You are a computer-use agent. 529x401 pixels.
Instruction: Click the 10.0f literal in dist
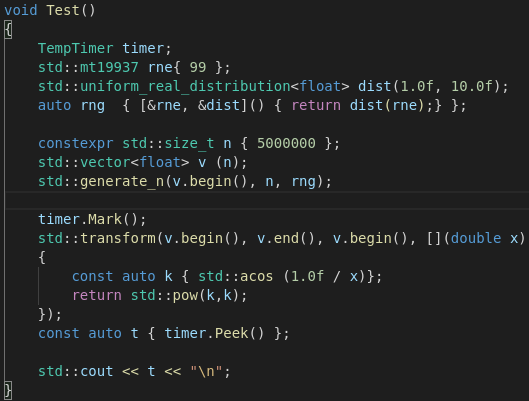[472, 87]
